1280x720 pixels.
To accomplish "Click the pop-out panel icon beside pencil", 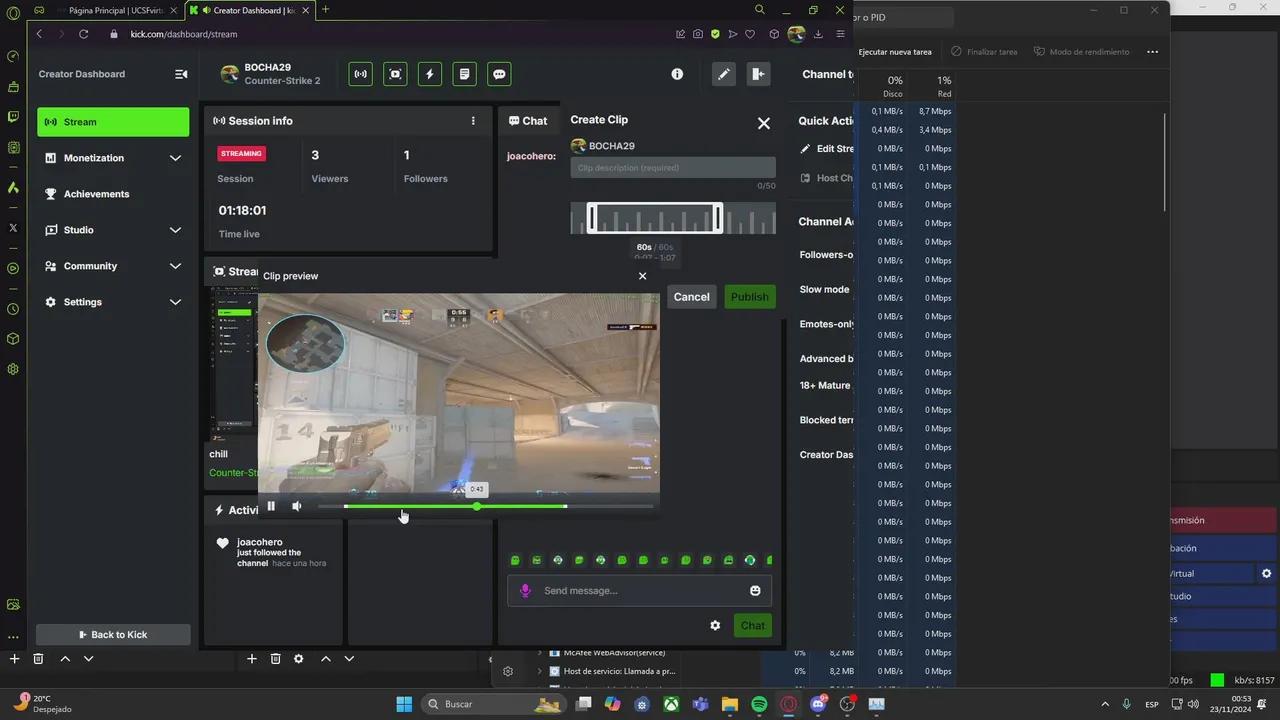I will pos(757,74).
